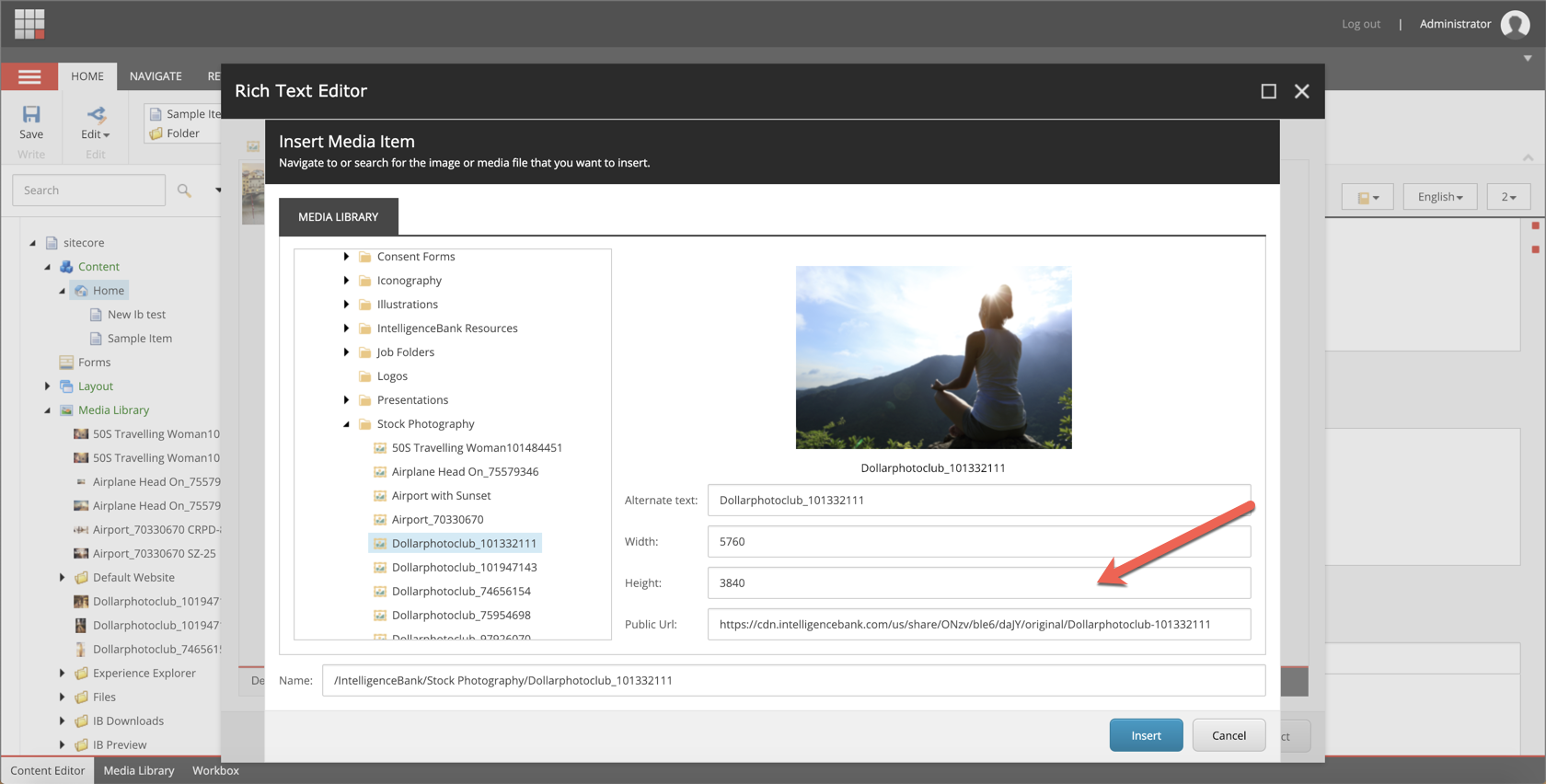
Task: Click the Logos folder icon
Action: (365, 376)
